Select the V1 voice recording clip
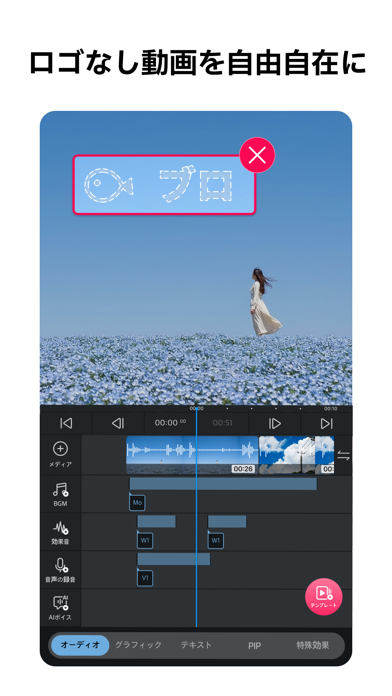 (145, 578)
